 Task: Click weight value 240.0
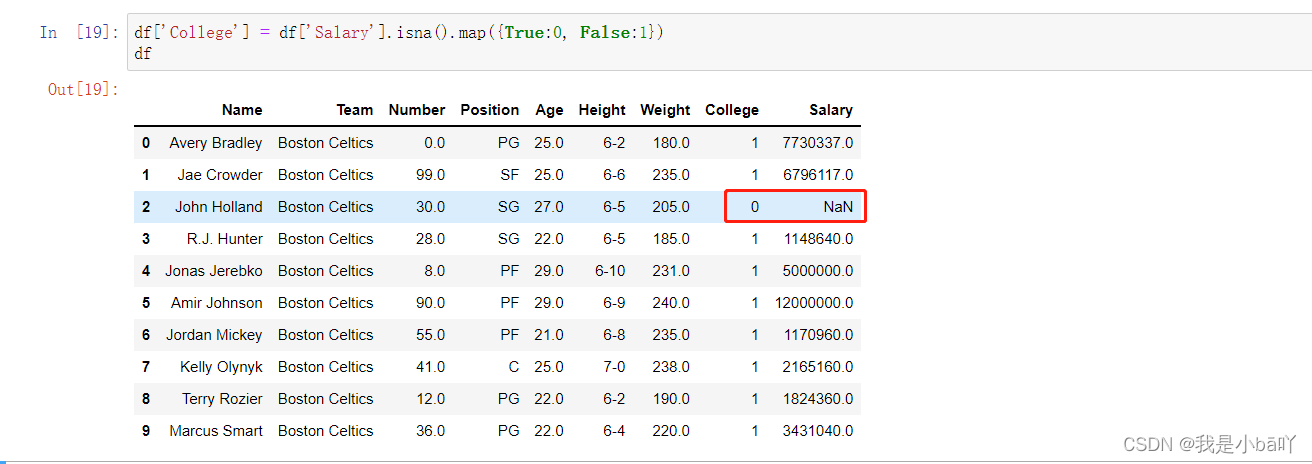point(671,303)
